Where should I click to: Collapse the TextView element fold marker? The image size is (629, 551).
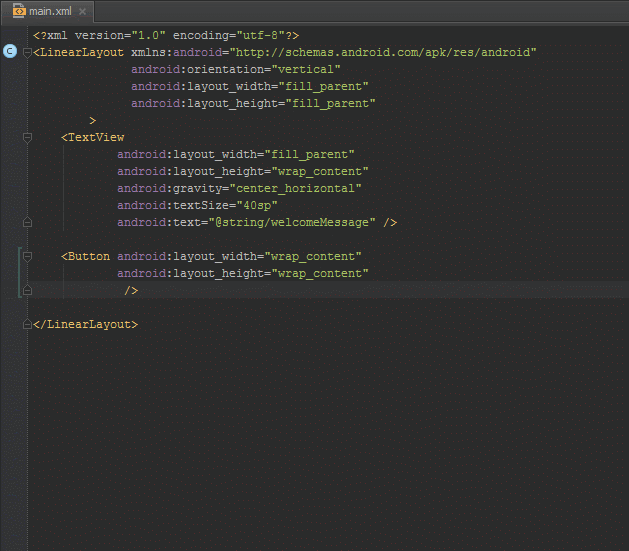tap(27, 138)
